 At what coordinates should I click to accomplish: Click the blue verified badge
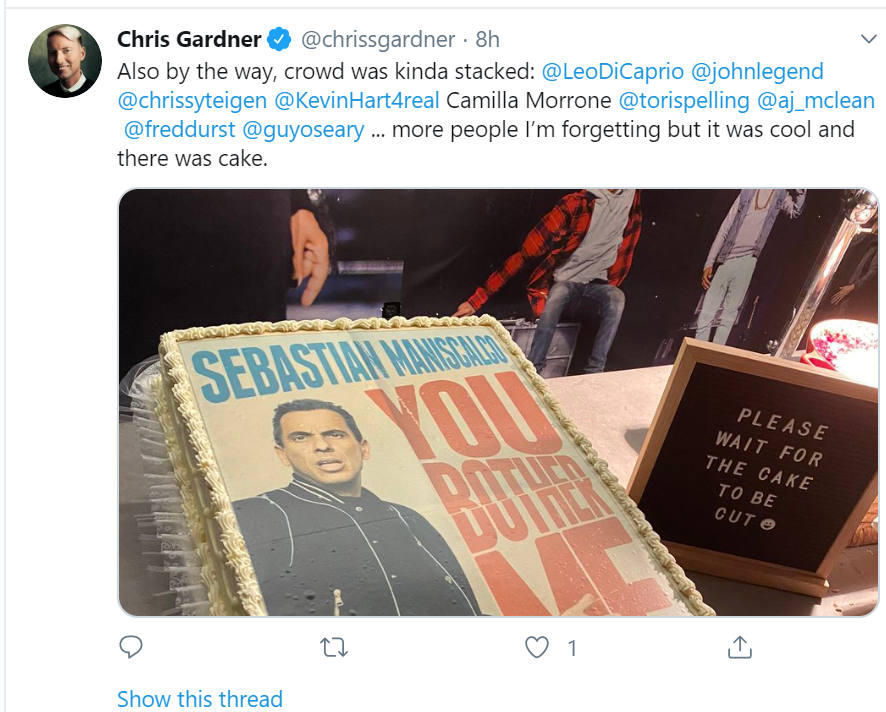point(279,40)
